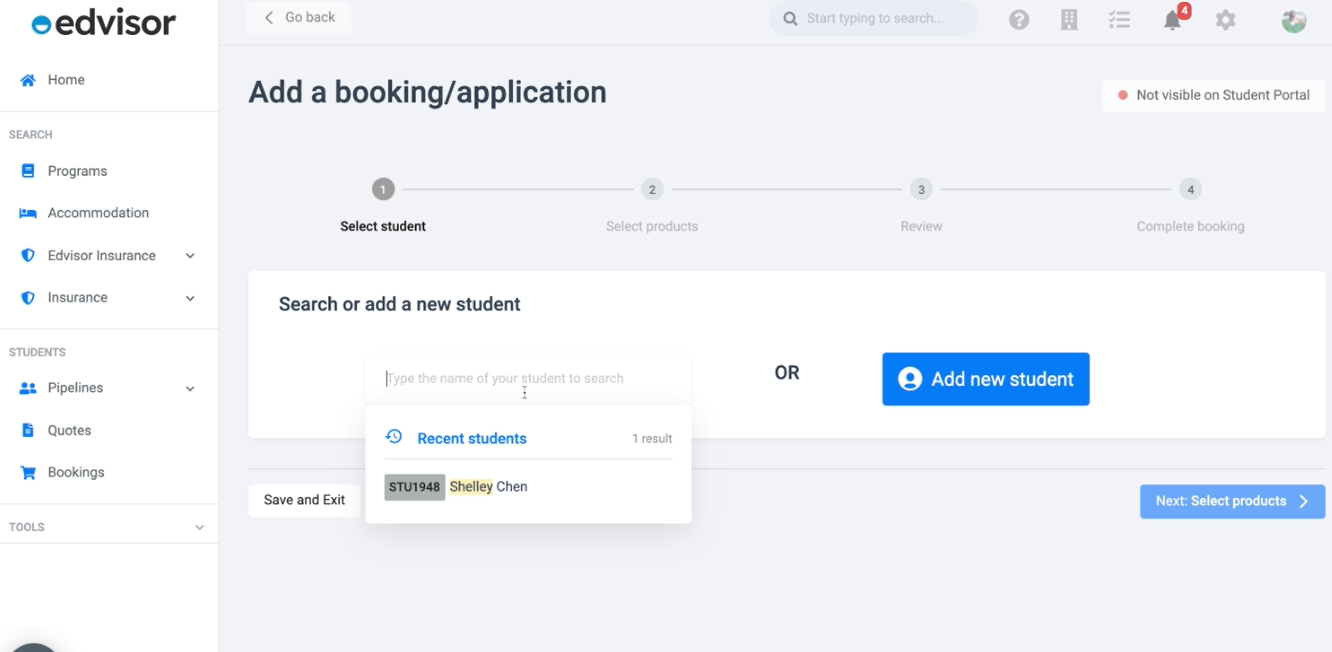Screen dimensions: 1332x652
Task: Click the Edvisor Insurance shield icon
Action: (28, 256)
